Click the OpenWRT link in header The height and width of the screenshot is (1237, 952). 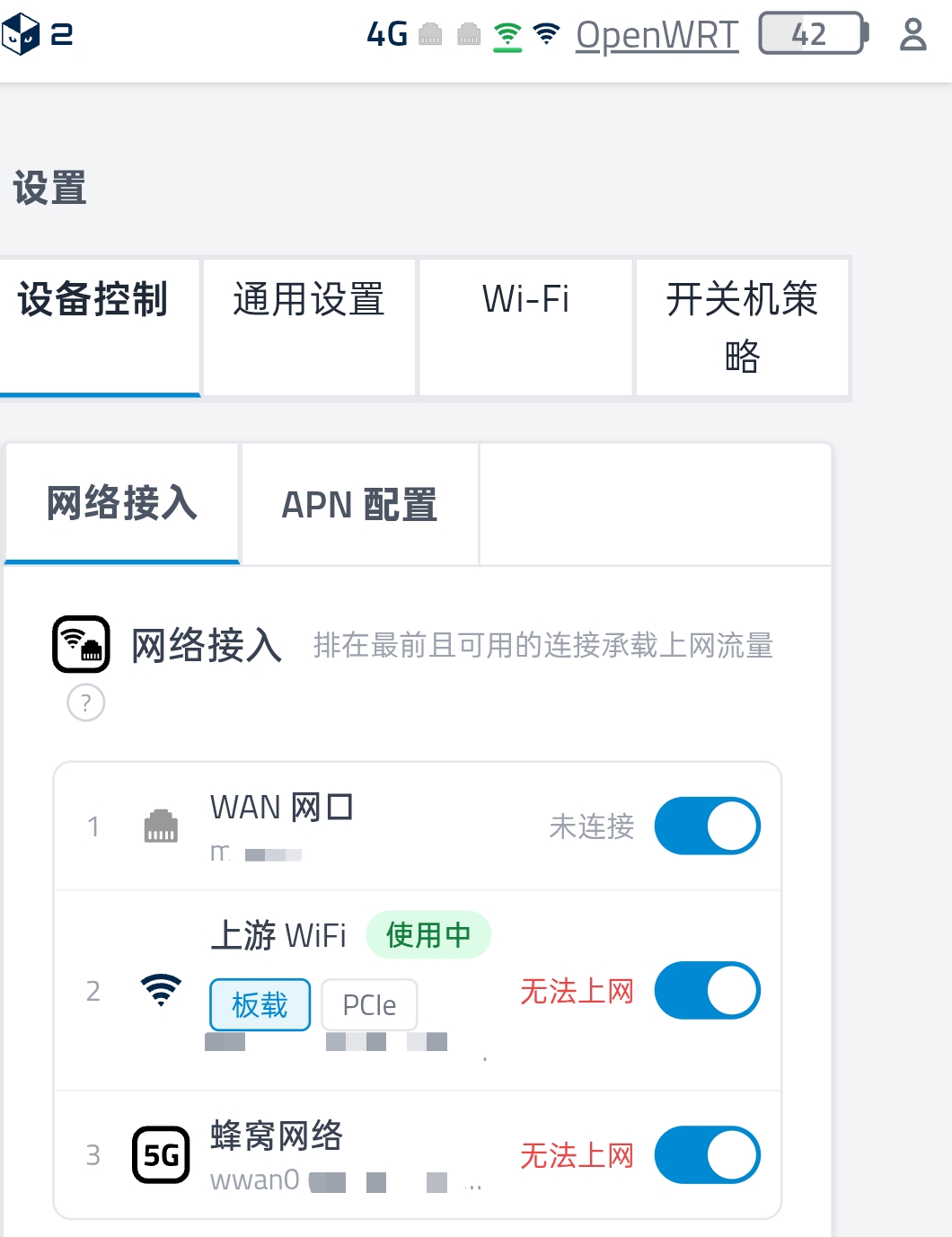click(x=657, y=35)
